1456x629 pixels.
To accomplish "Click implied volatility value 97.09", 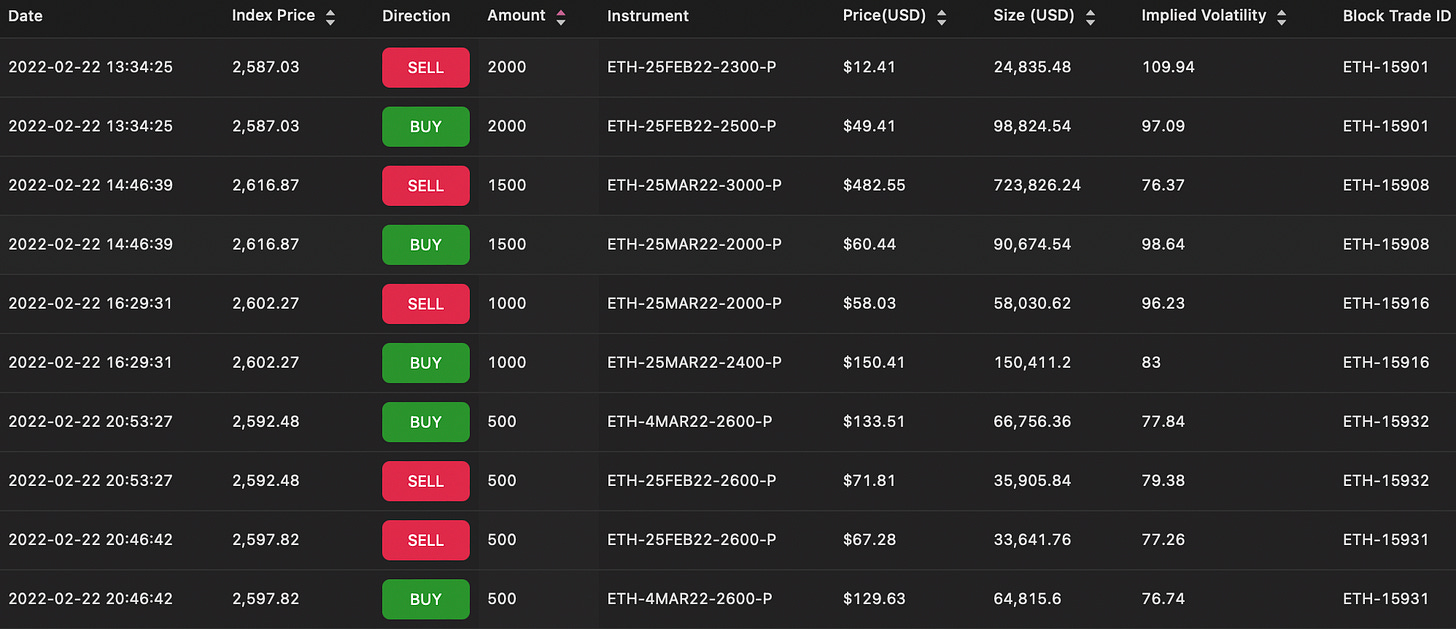I will (1163, 126).
